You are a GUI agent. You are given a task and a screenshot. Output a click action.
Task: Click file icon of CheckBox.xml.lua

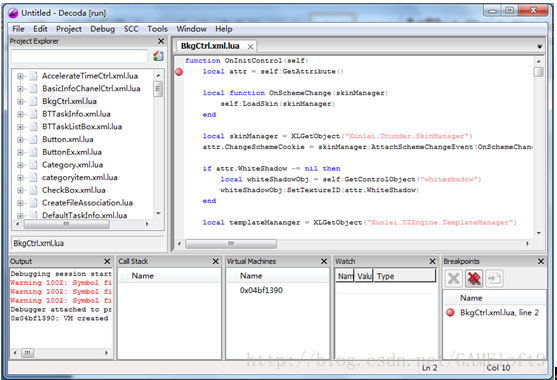point(33,190)
